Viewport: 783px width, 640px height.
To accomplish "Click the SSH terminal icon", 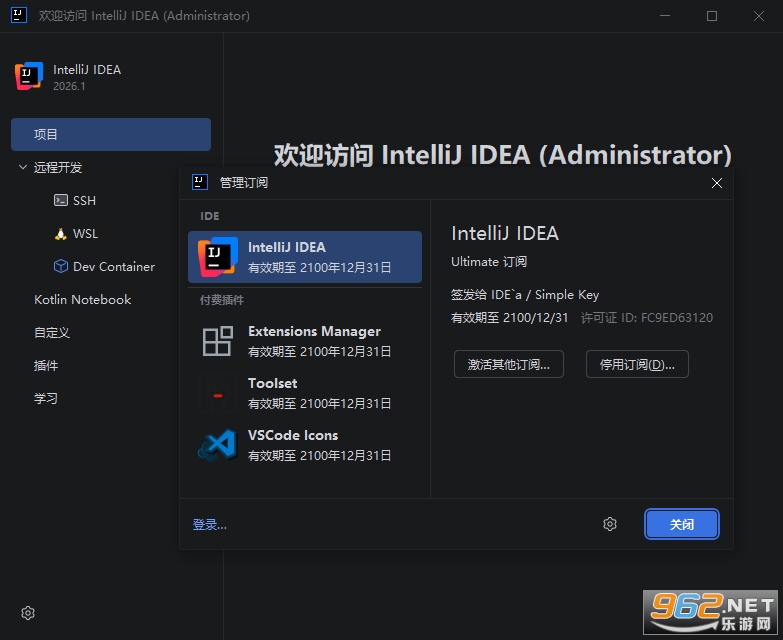I will click(61, 200).
